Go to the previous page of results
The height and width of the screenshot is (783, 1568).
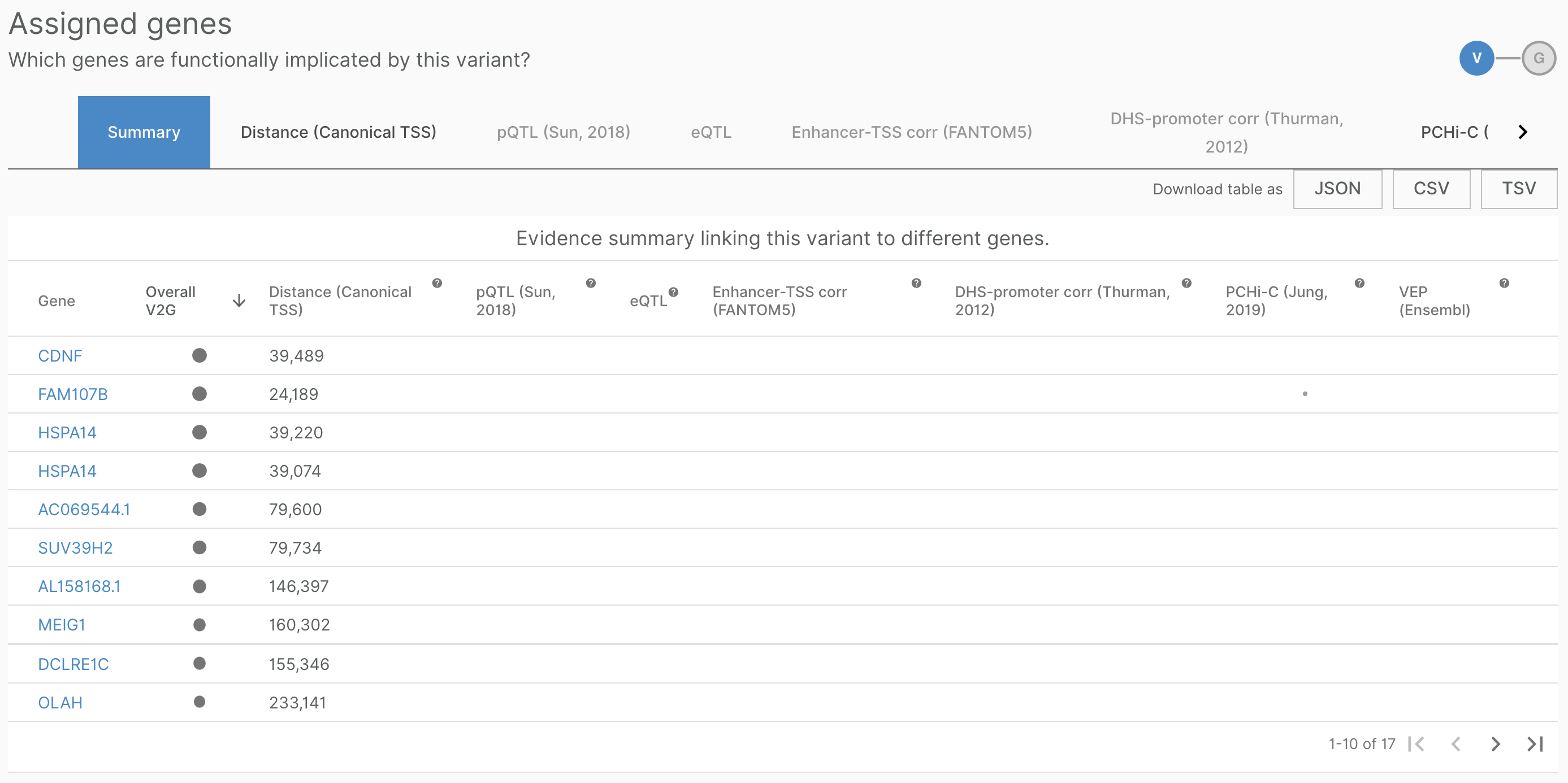1457,743
